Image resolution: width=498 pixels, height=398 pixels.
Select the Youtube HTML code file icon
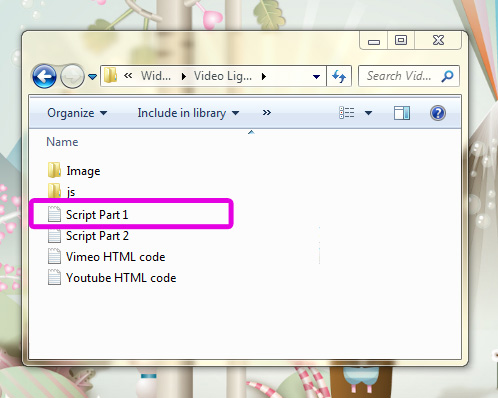54,277
